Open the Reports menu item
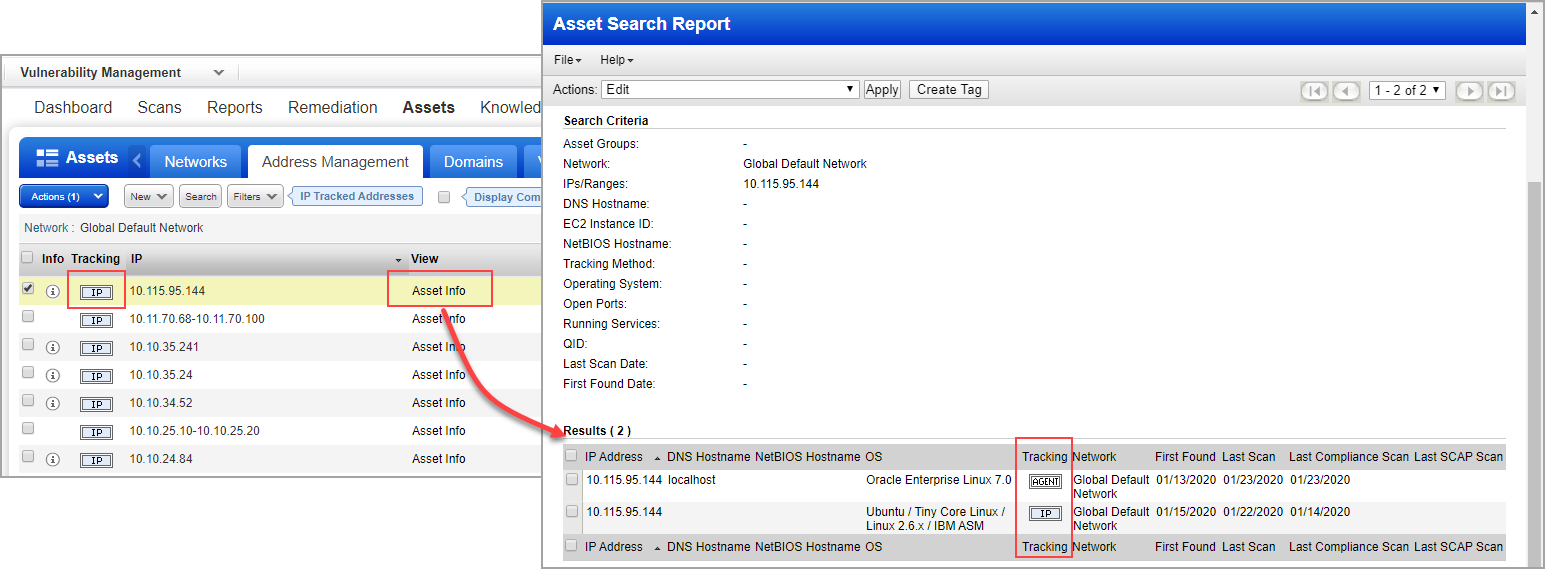1545x569 pixels. 235,107
